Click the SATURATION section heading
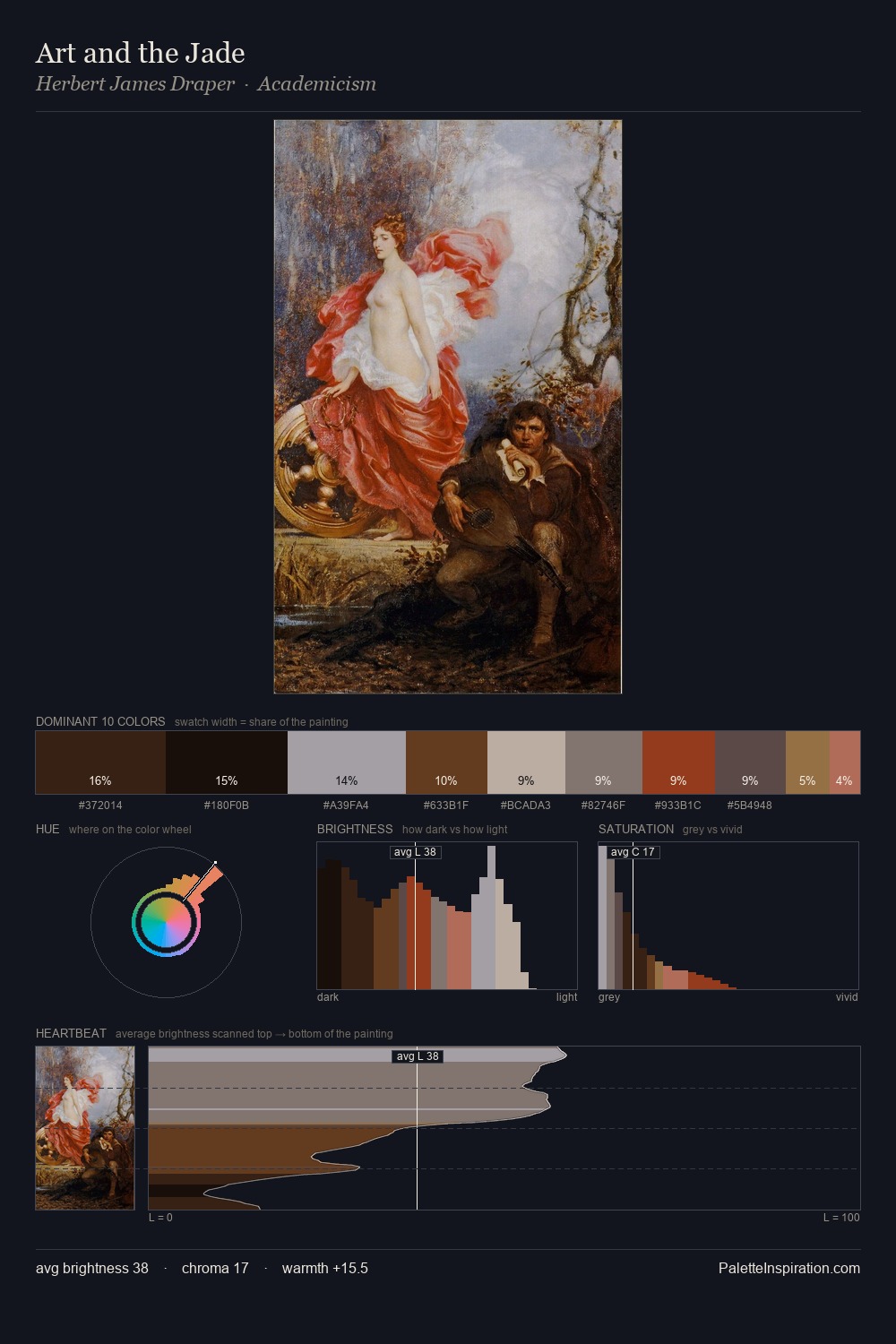This screenshot has height=1344, width=896. point(636,829)
